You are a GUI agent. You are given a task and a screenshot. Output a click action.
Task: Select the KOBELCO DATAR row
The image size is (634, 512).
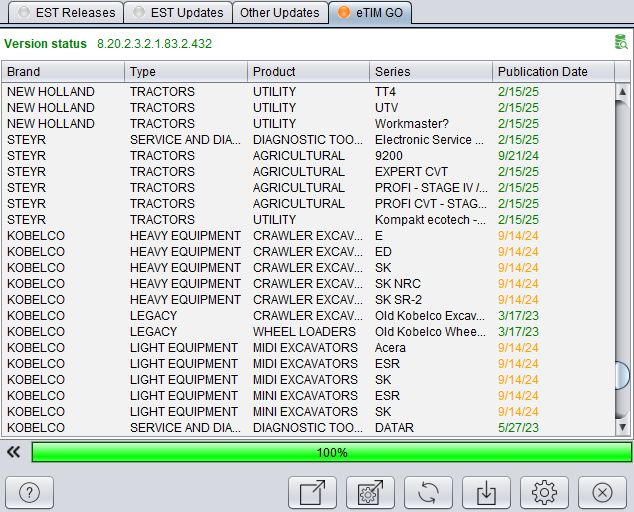tap(308, 427)
